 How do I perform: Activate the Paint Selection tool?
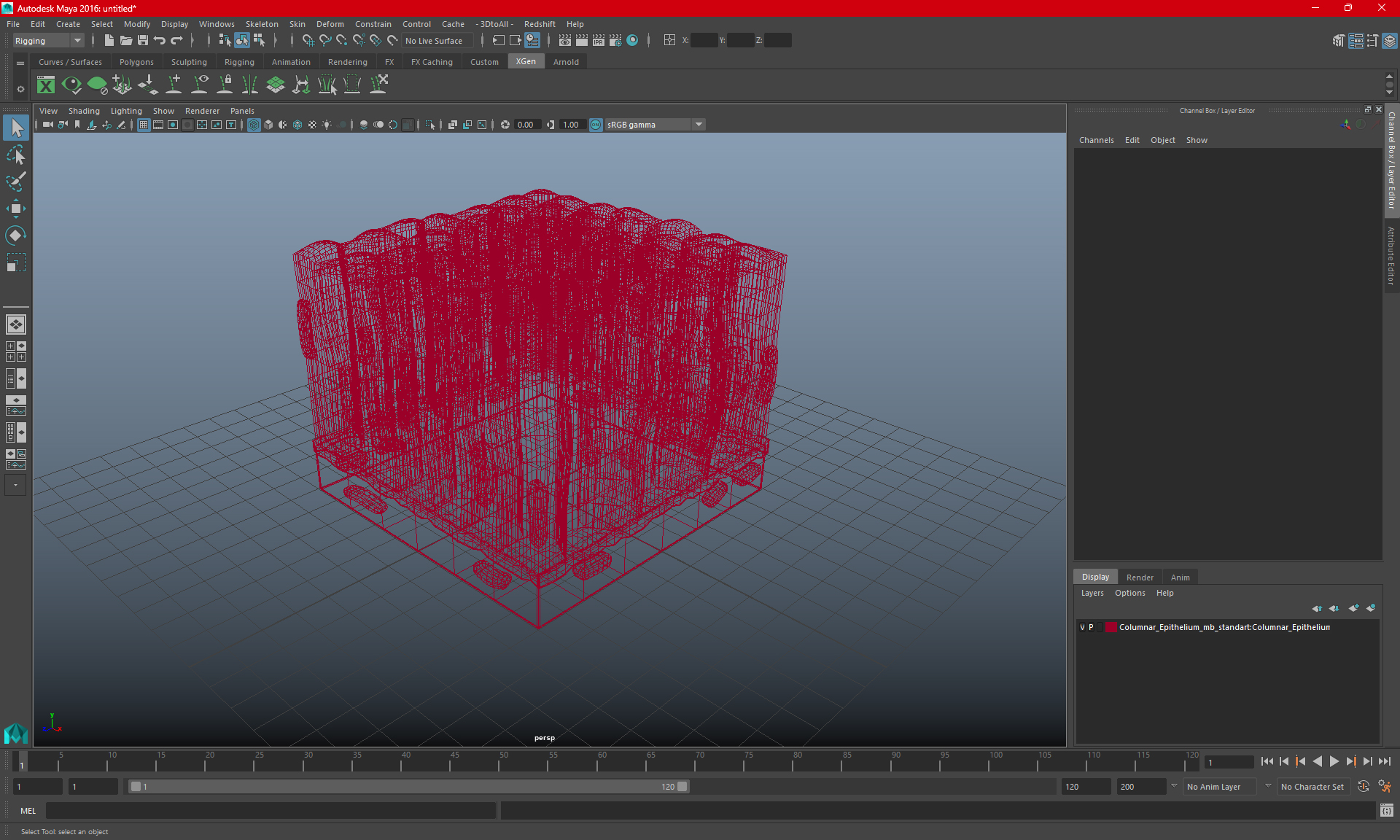click(15, 181)
